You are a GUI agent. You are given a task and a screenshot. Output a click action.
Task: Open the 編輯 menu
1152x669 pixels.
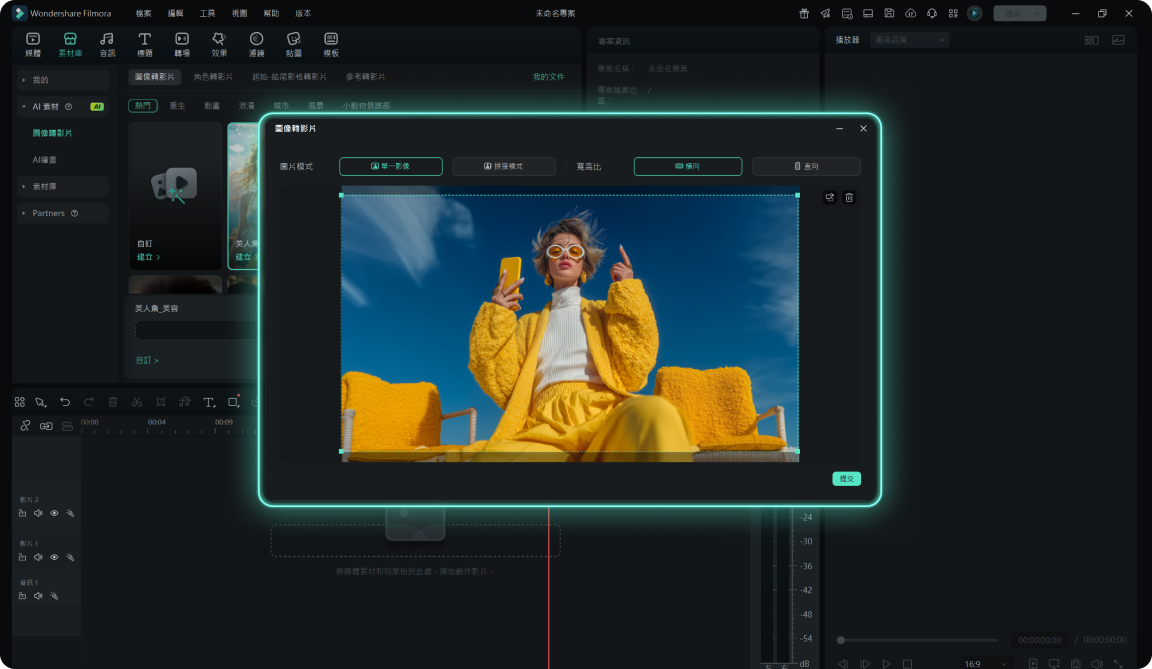click(x=176, y=13)
